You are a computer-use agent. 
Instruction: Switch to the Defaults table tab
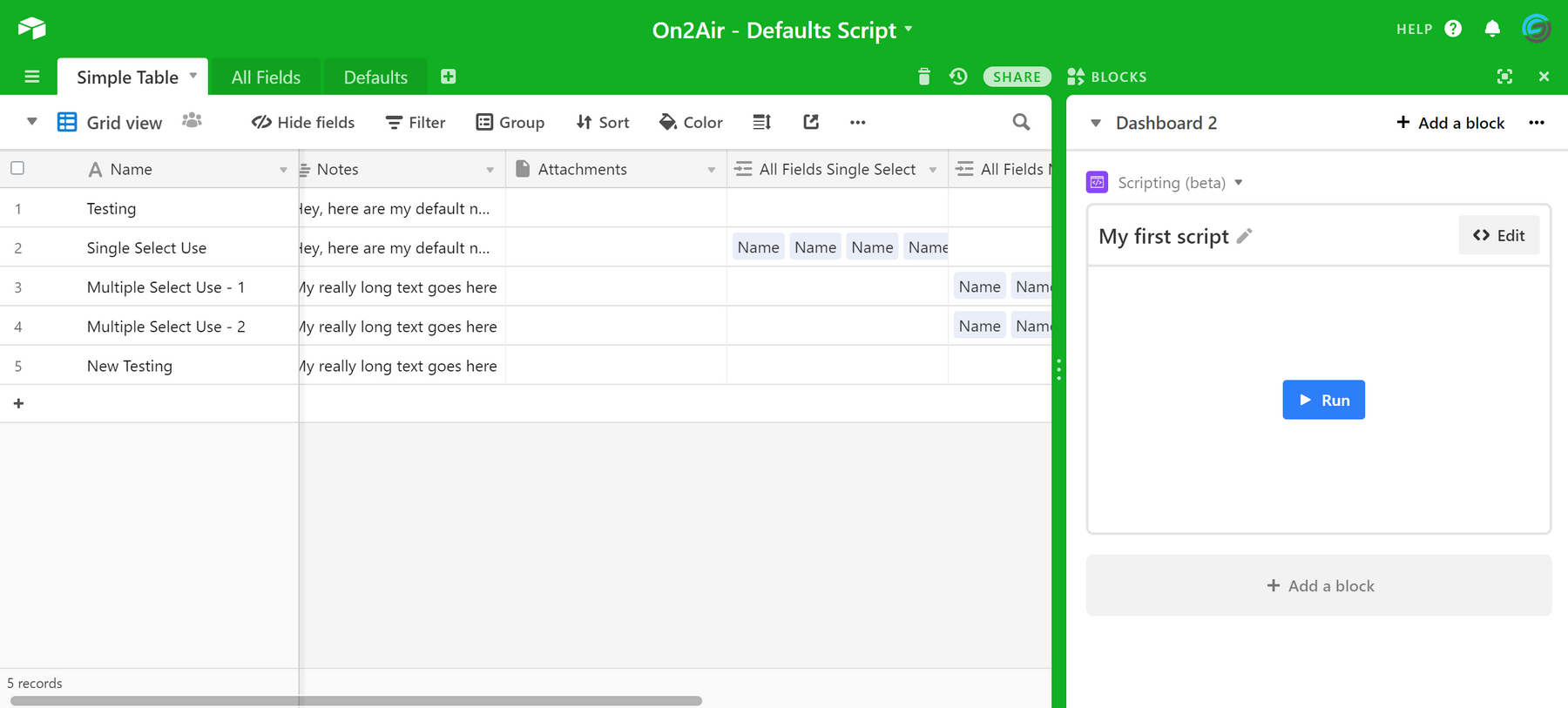coord(375,78)
